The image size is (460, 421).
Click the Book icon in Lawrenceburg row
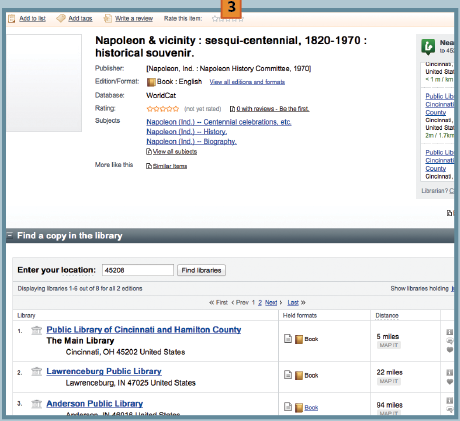[299, 376]
